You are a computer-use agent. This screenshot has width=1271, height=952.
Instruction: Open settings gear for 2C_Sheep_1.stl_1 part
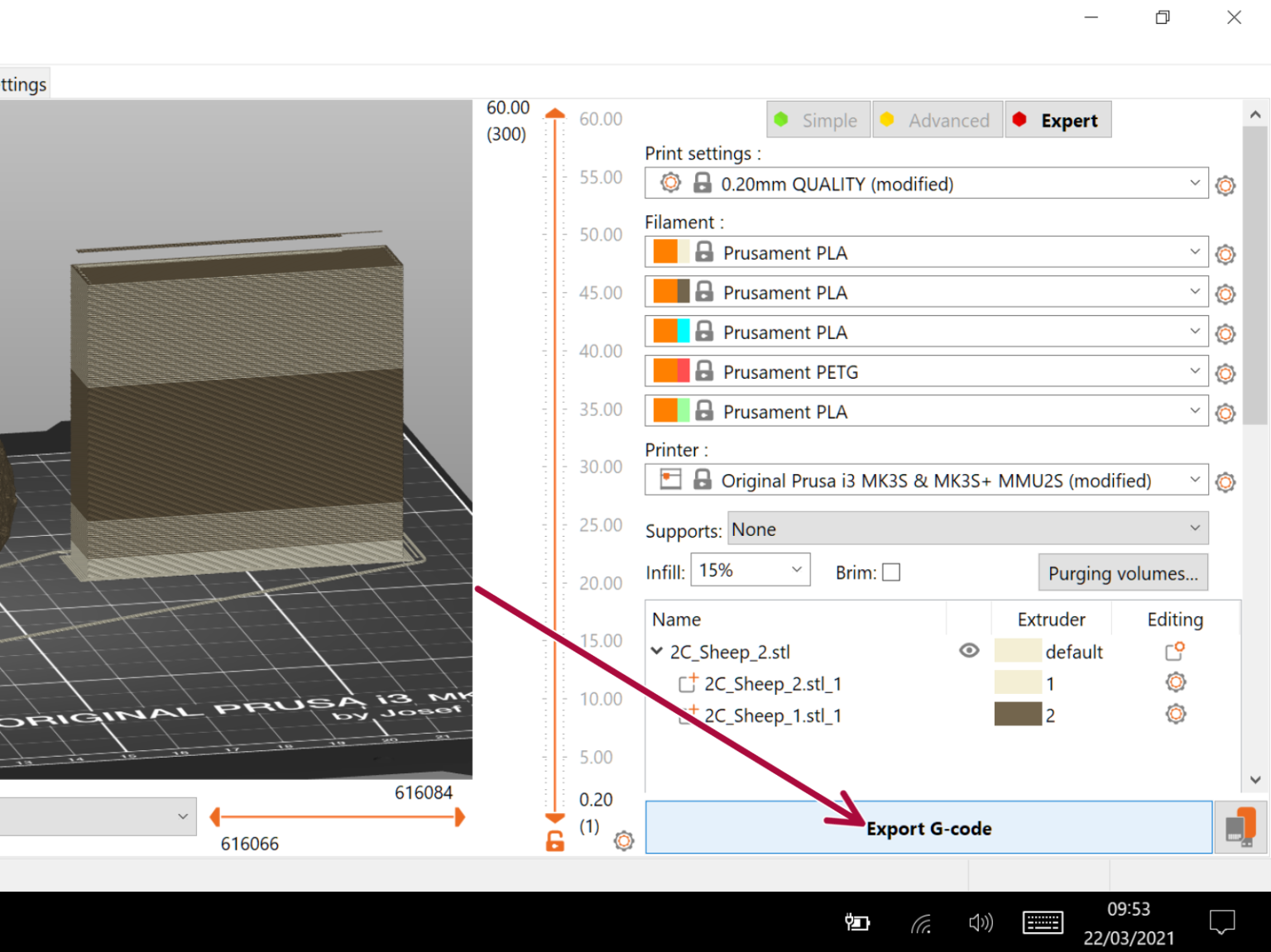1176,714
